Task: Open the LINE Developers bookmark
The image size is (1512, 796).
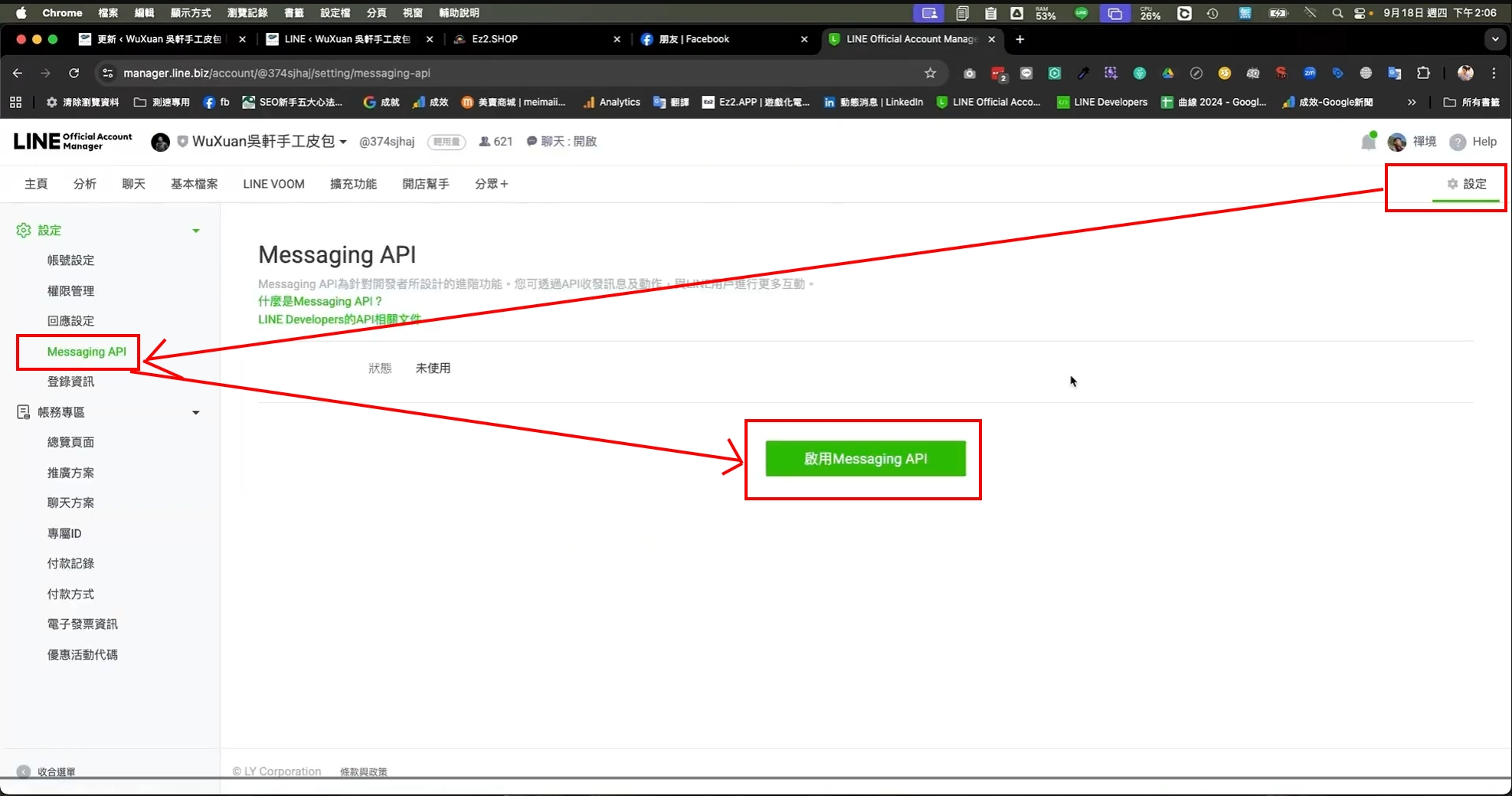Action: [x=1101, y=102]
